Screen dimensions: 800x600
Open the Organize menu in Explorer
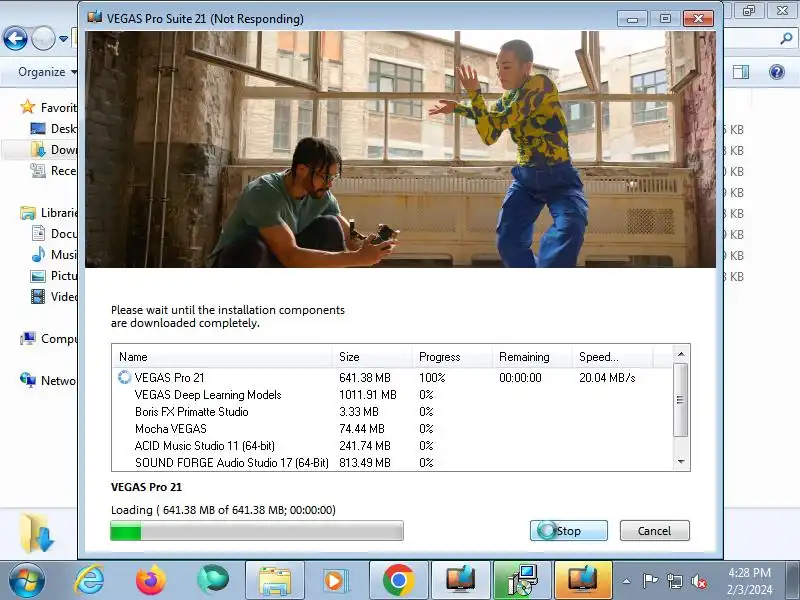(x=46, y=72)
